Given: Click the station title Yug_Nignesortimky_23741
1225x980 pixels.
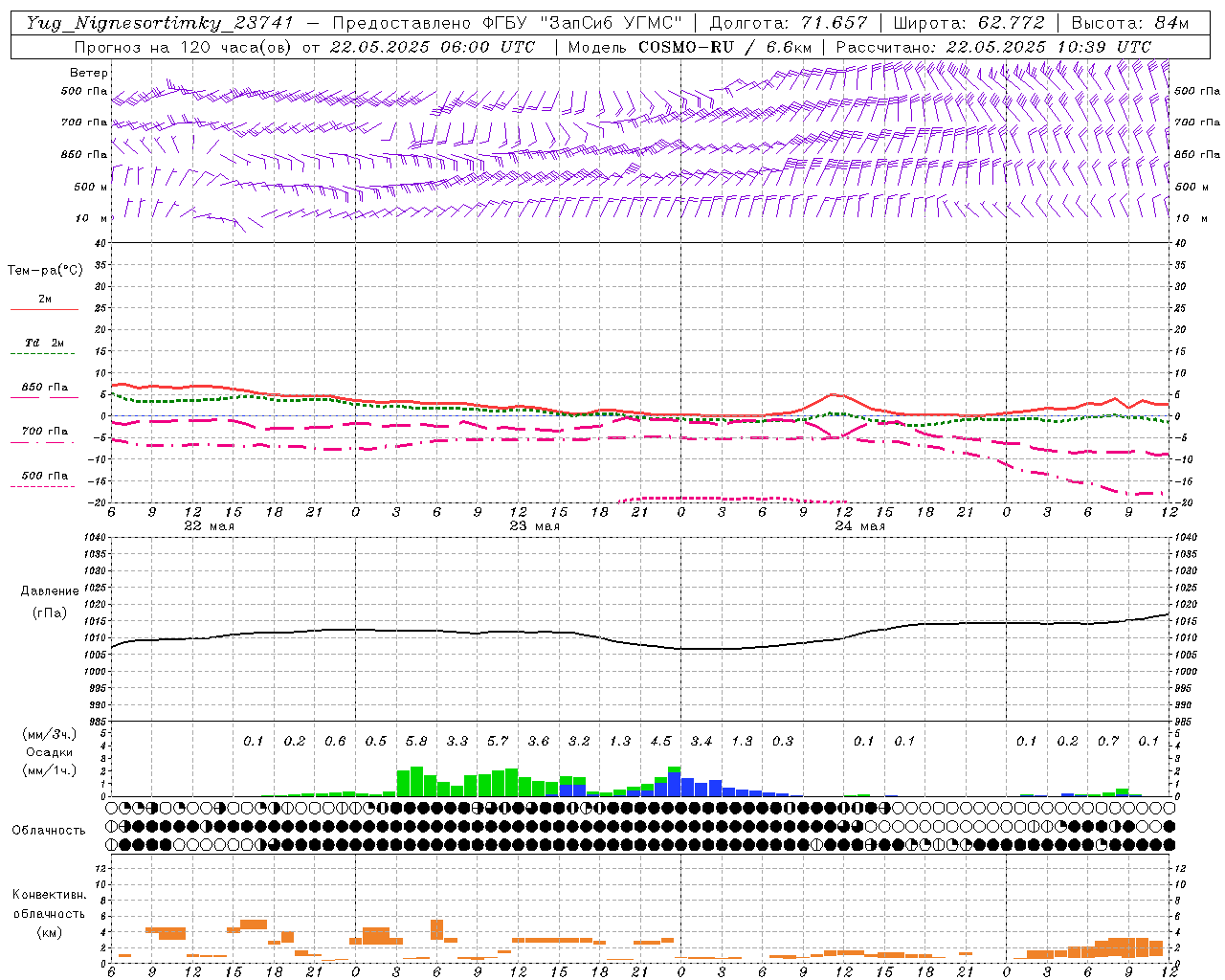Looking at the screenshot, I should tap(160, 23).
